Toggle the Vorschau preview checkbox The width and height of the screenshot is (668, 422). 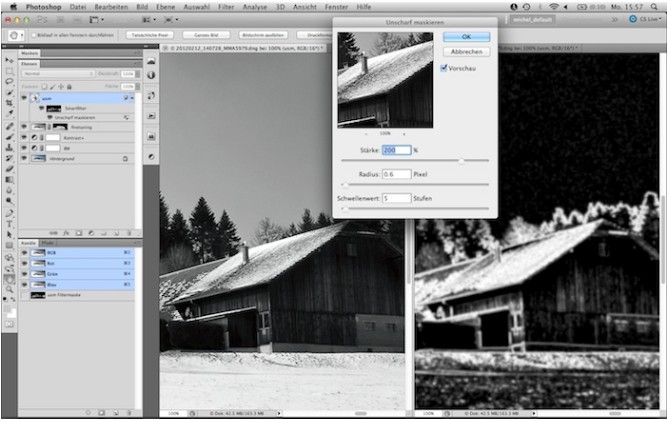(444, 68)
